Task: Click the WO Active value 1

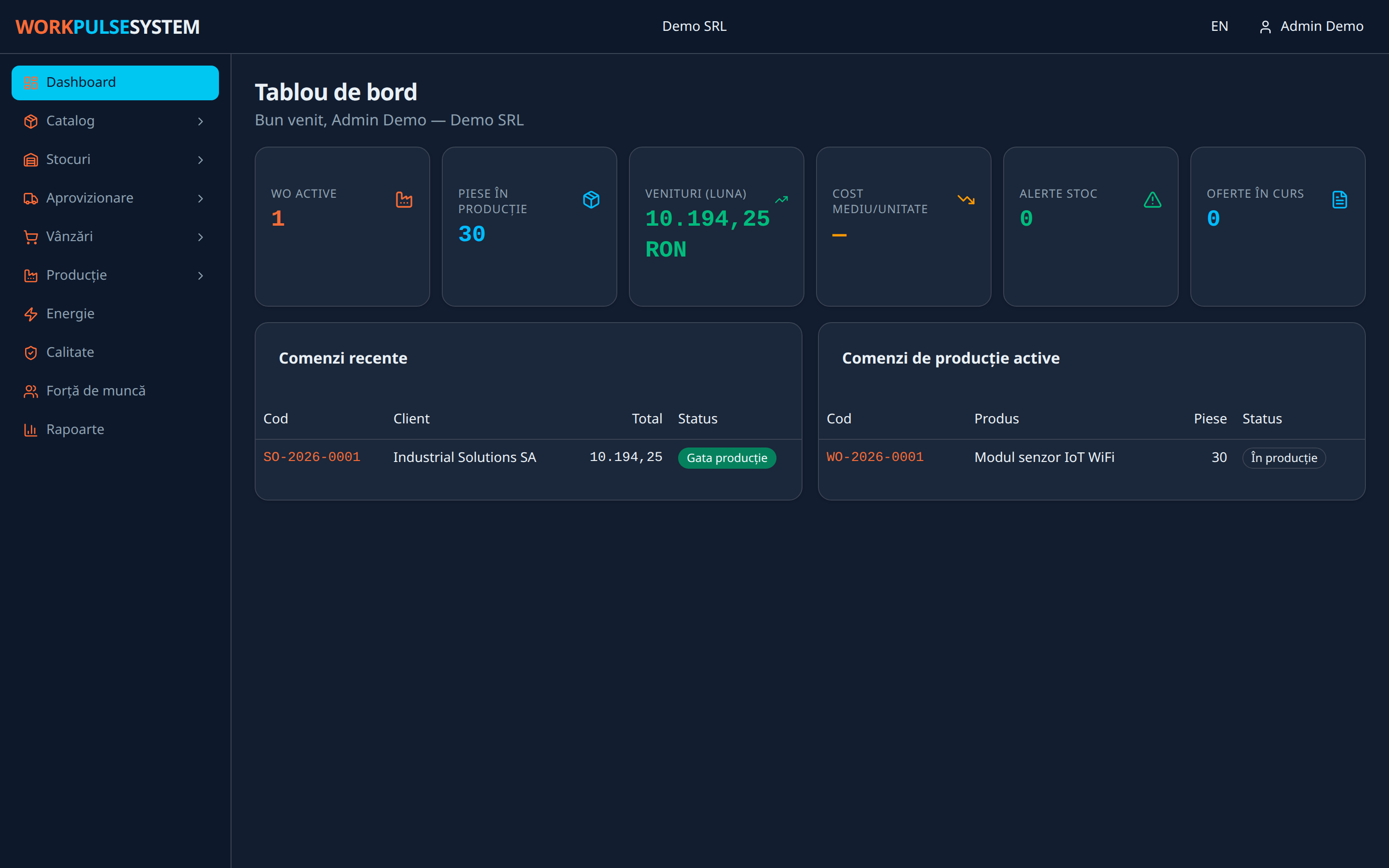Action: (x=278, y=219)
